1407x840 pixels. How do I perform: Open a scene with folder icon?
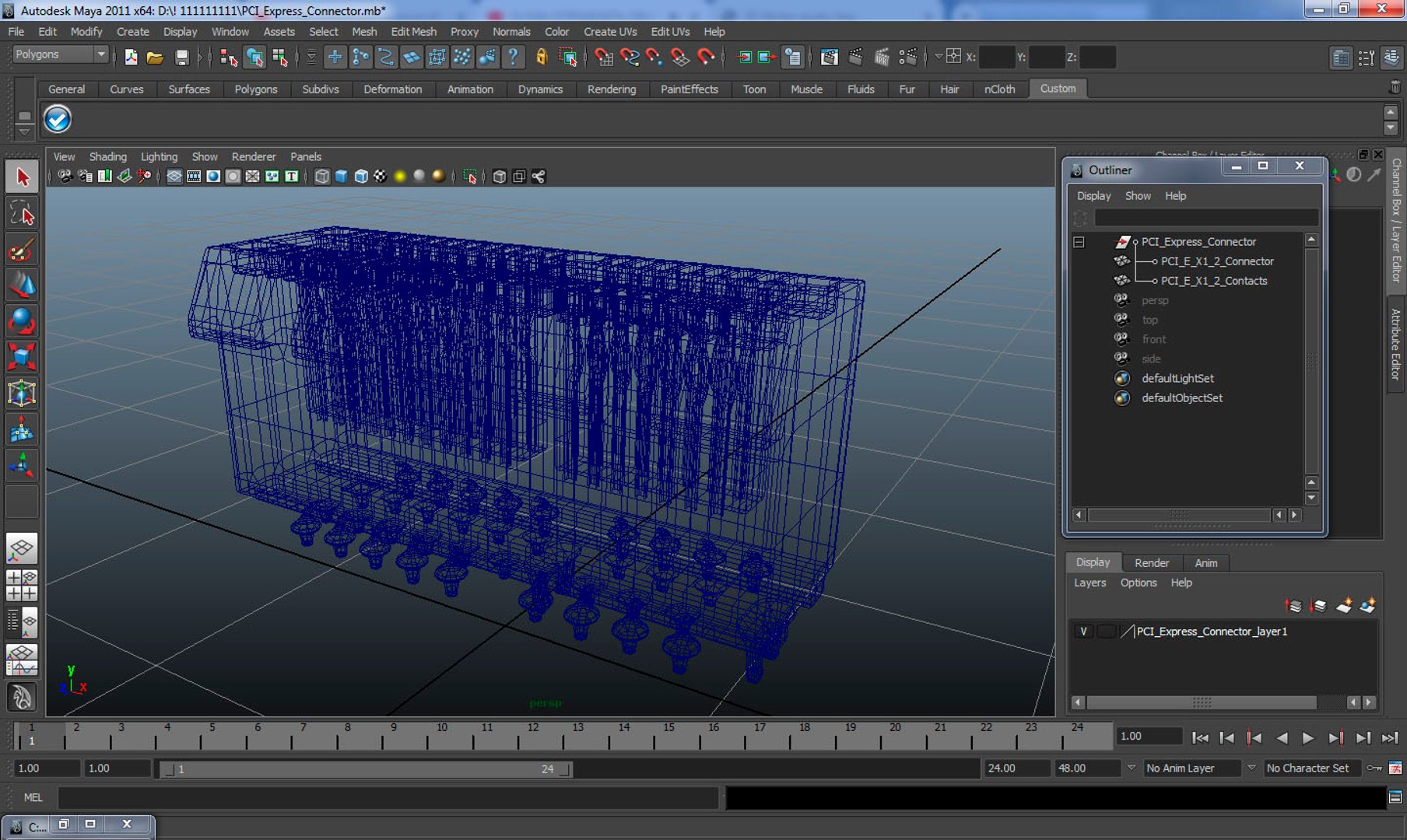[x=155, y=58]
